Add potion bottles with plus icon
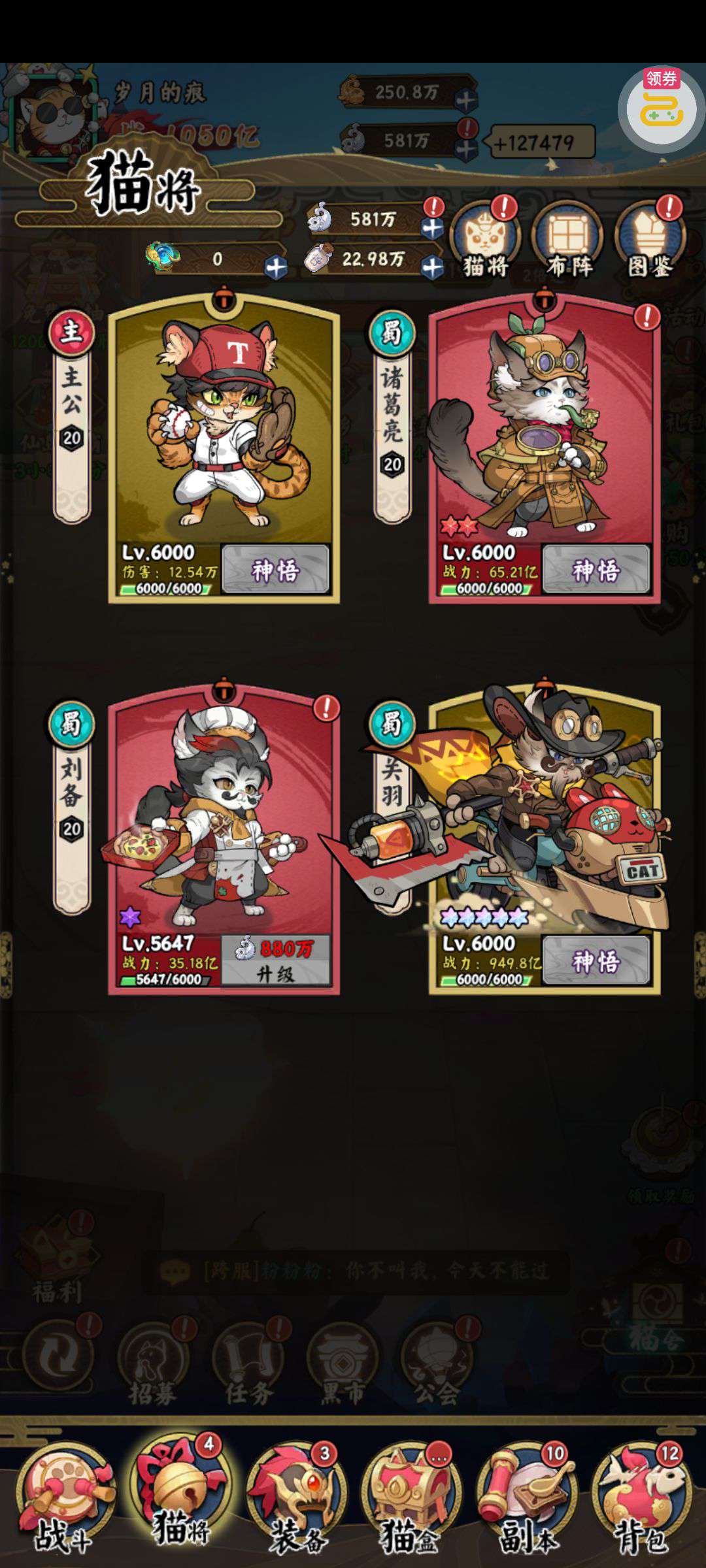This screenshot has width=706, height=1568. [432, 267]
